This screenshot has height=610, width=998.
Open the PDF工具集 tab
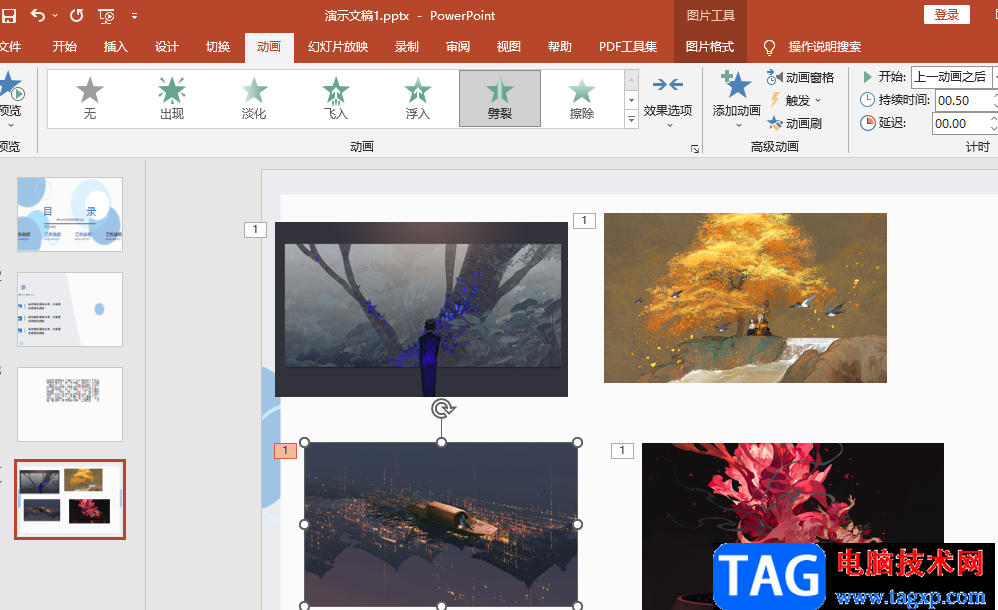628,46
